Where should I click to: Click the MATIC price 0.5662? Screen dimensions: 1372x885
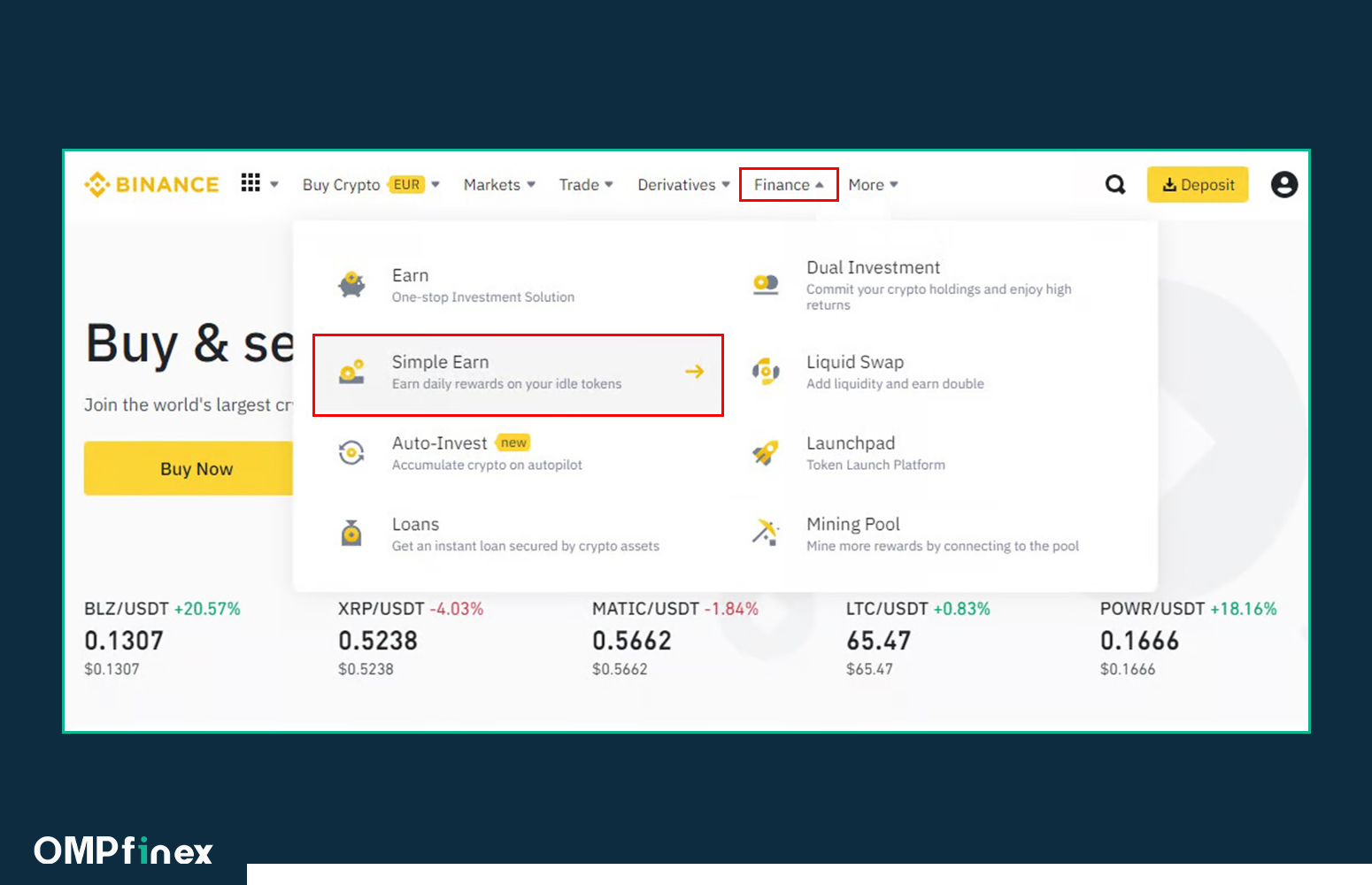[x=632, y=641]
